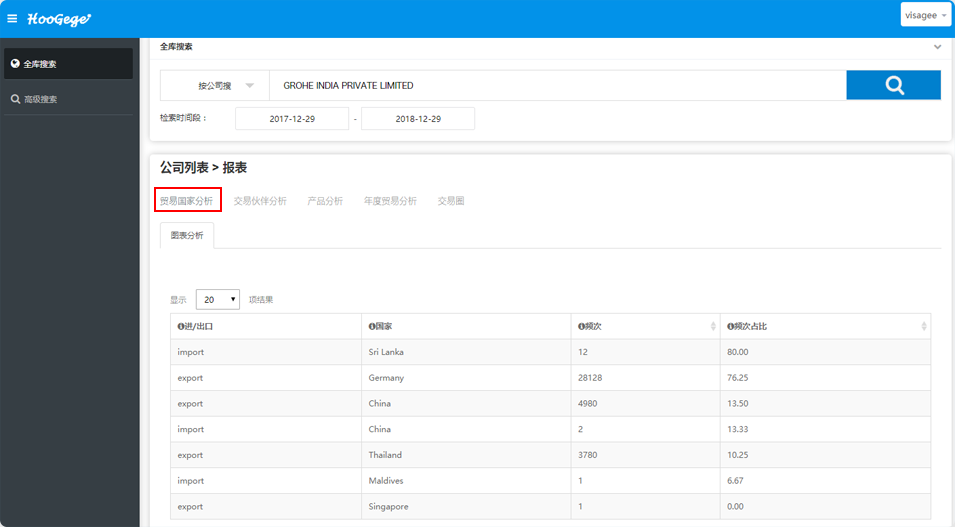Click the info icon beside 频次占比
Screen dimensions: 955x527
point(730,327)
